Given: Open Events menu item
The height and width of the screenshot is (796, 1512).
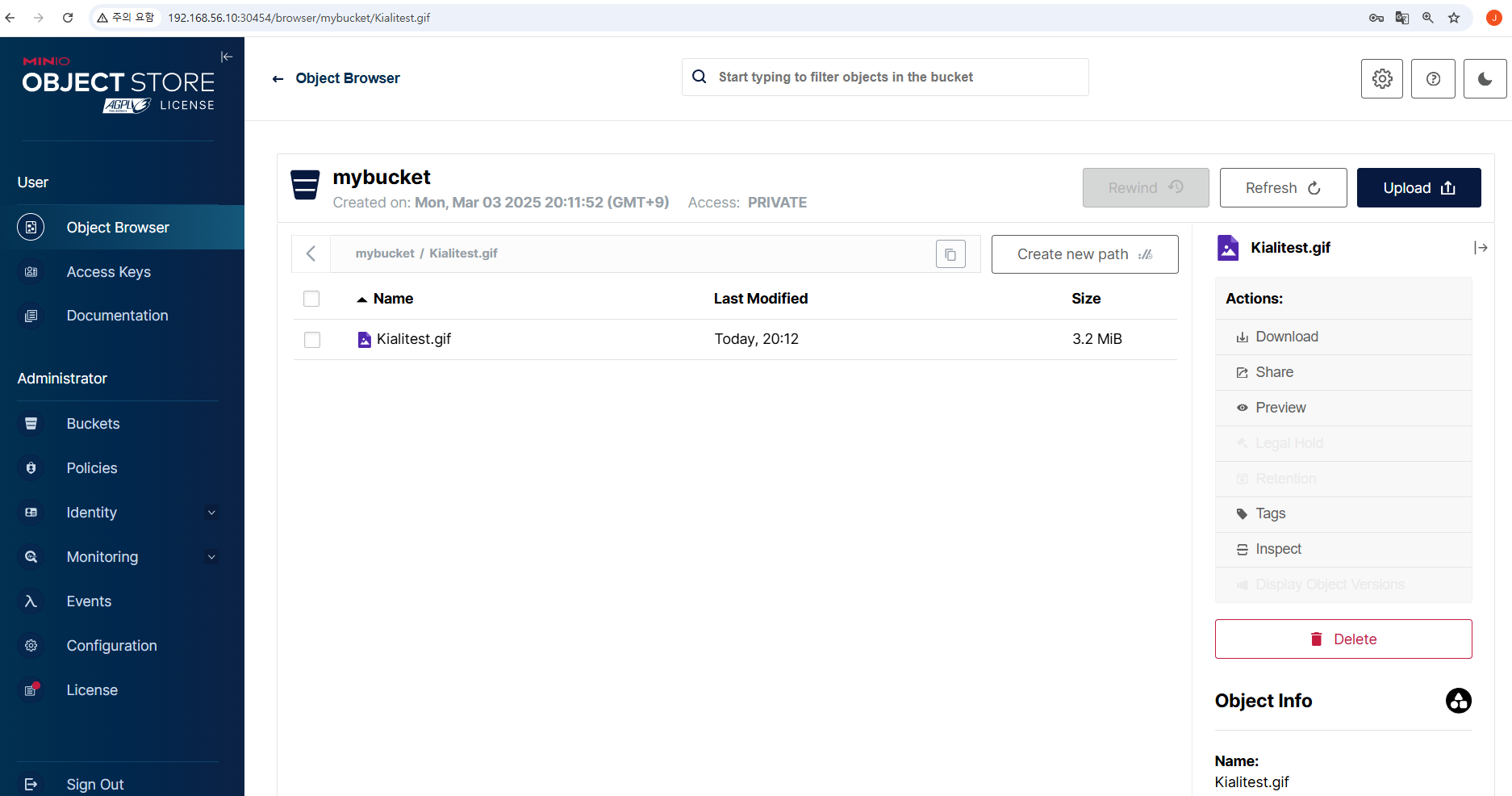Looking at the screenshot, I should [x=122, y=601].
